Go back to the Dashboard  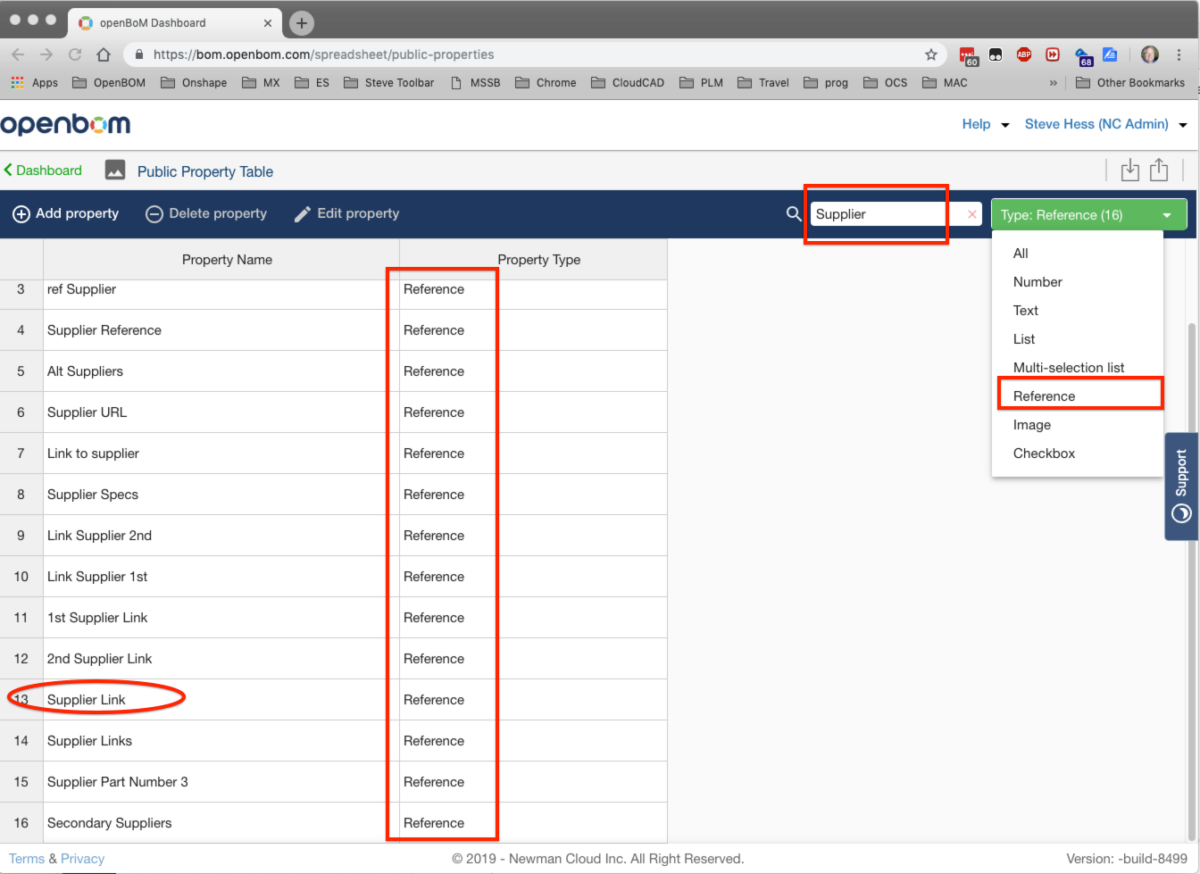click(43, 170)
